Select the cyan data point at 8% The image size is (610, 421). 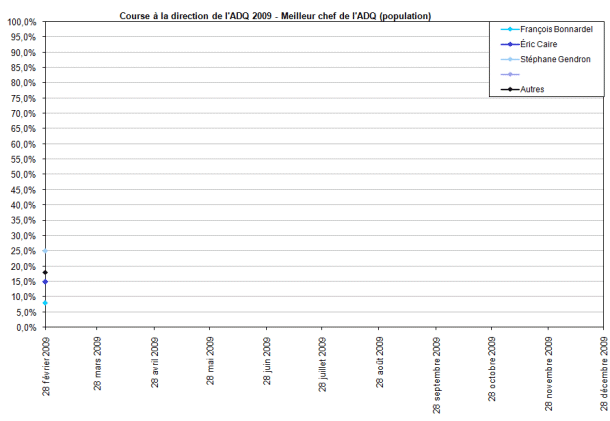click(45, 302)
